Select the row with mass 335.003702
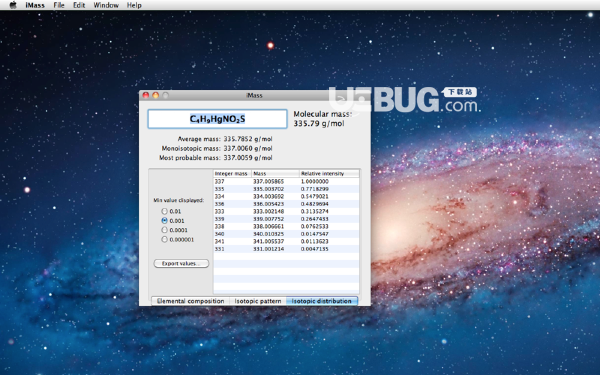 click(x=286, y=189)
